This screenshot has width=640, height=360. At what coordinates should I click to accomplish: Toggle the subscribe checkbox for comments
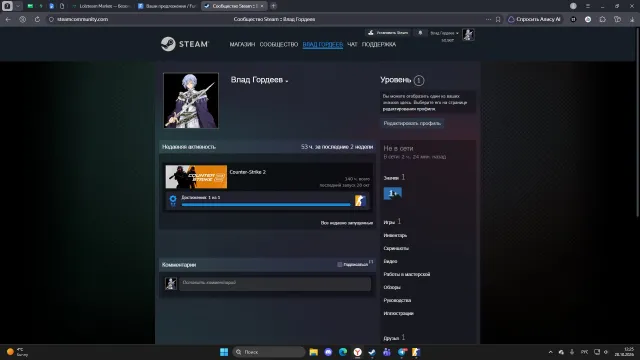pyautogui.click(x=340, y=264)
